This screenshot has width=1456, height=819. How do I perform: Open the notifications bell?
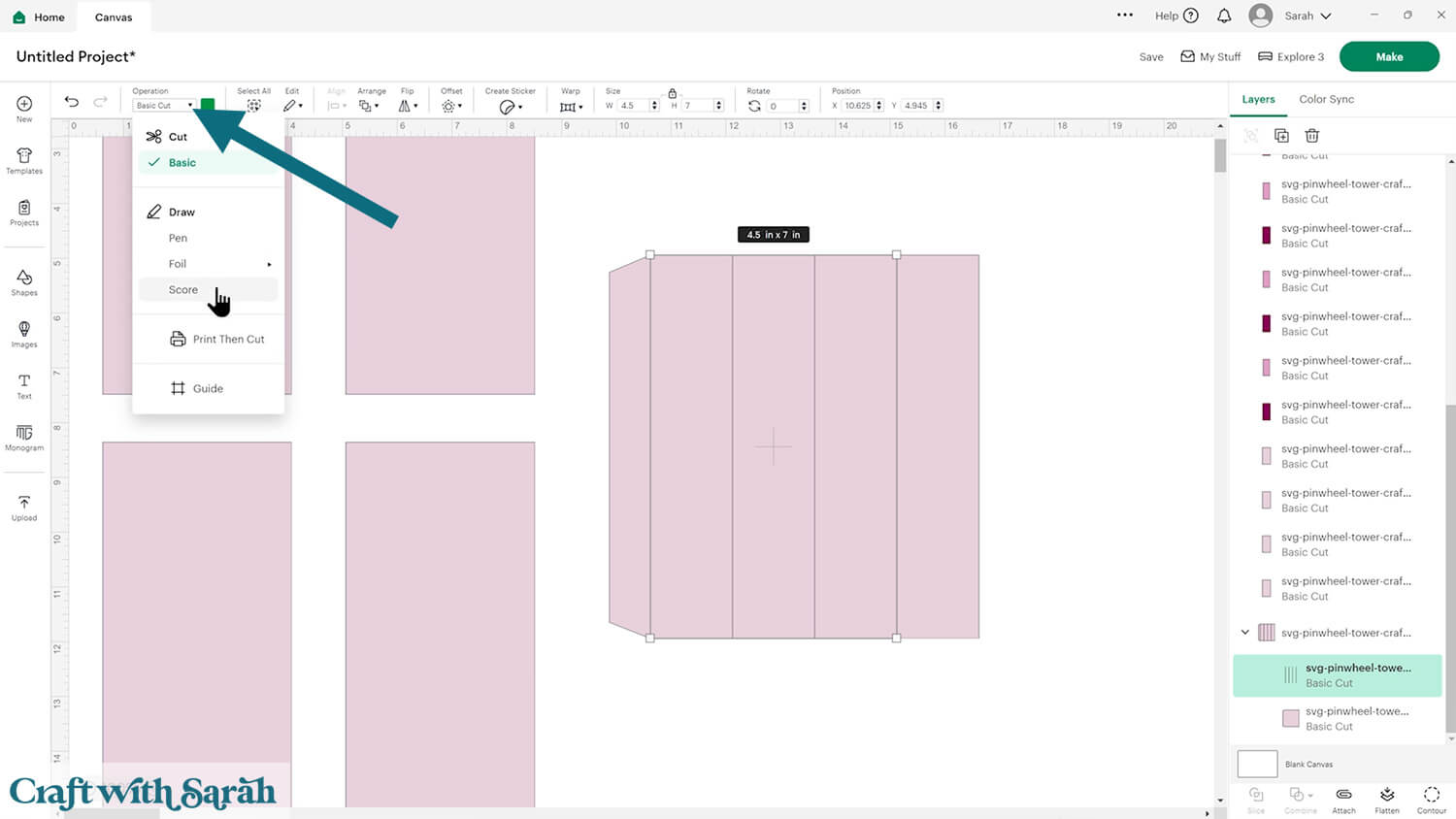[1224, 16]
